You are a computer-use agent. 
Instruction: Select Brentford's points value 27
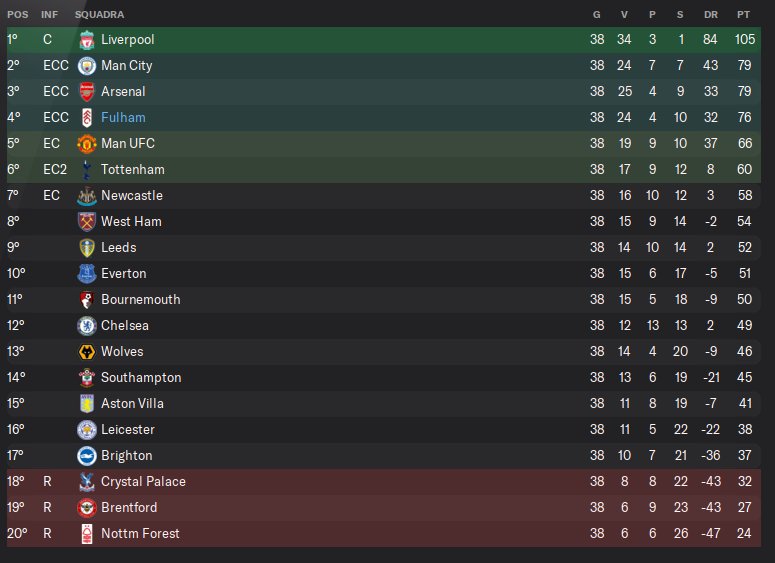click(x=743, y=507)
